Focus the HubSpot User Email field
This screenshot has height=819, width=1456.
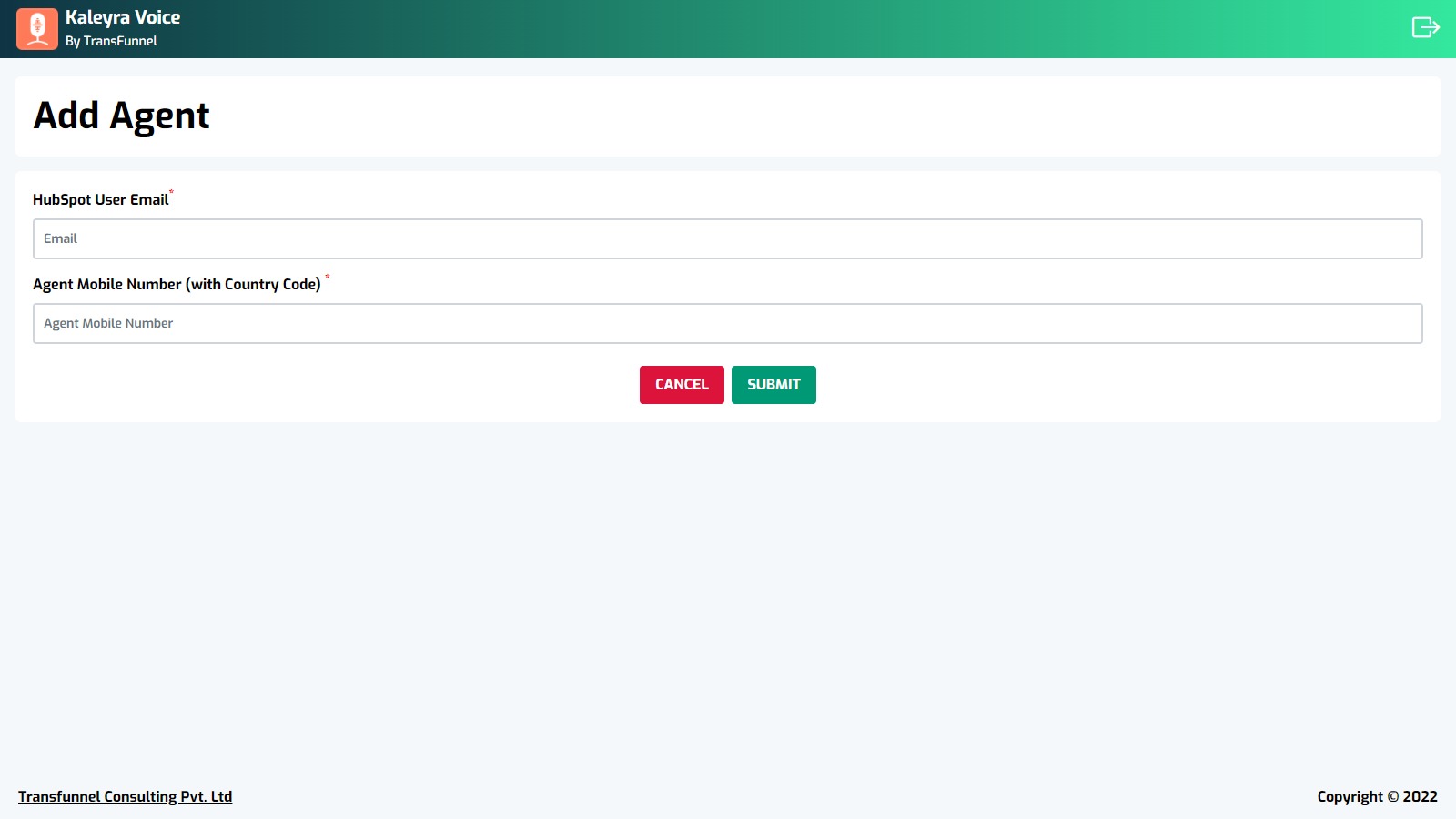pyautogui.click(x=728, y=238)
